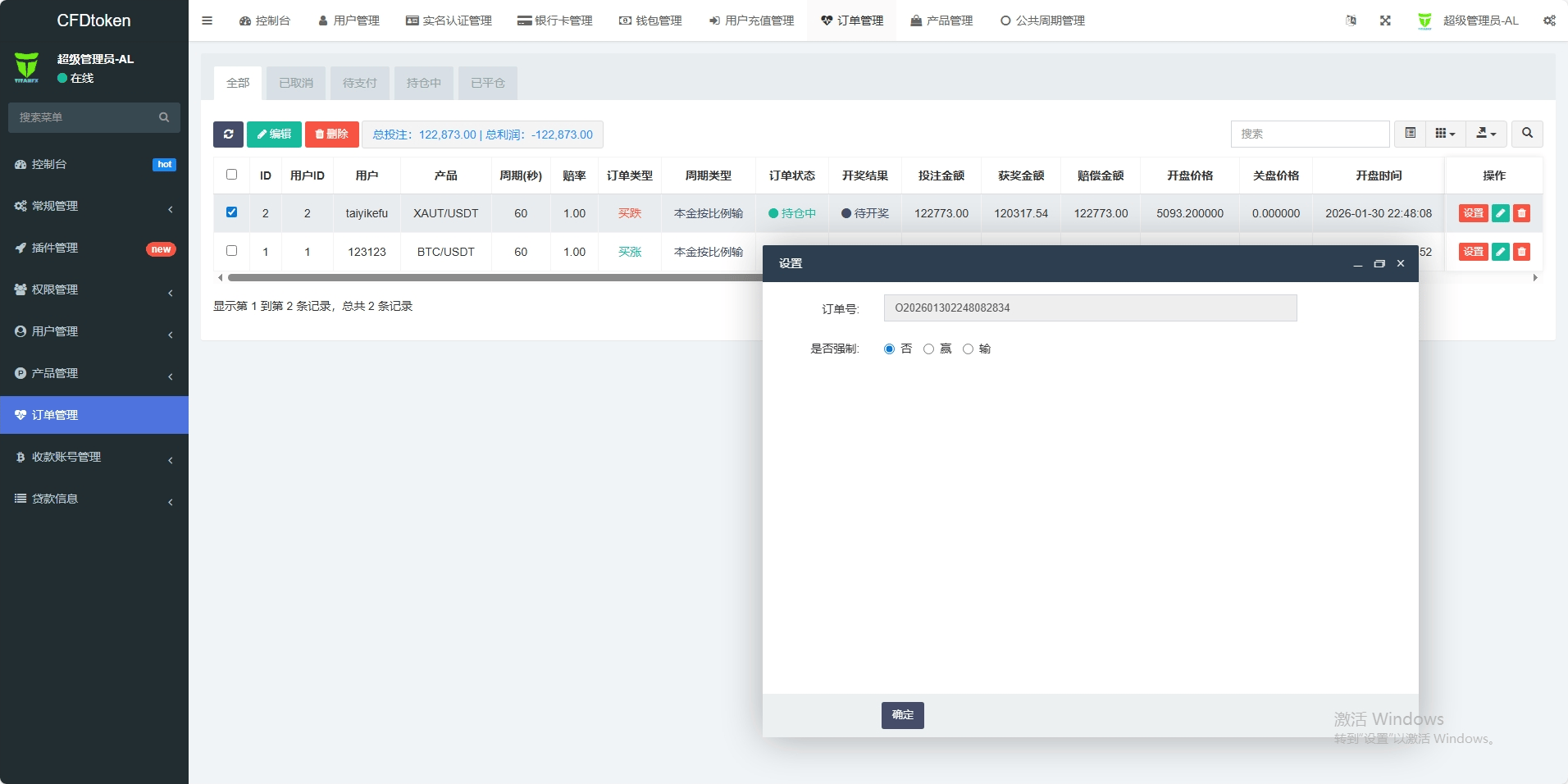1568x784 pixels.
Task: Click red trash icon for row taiyikefu
Action: (1521, 213)
